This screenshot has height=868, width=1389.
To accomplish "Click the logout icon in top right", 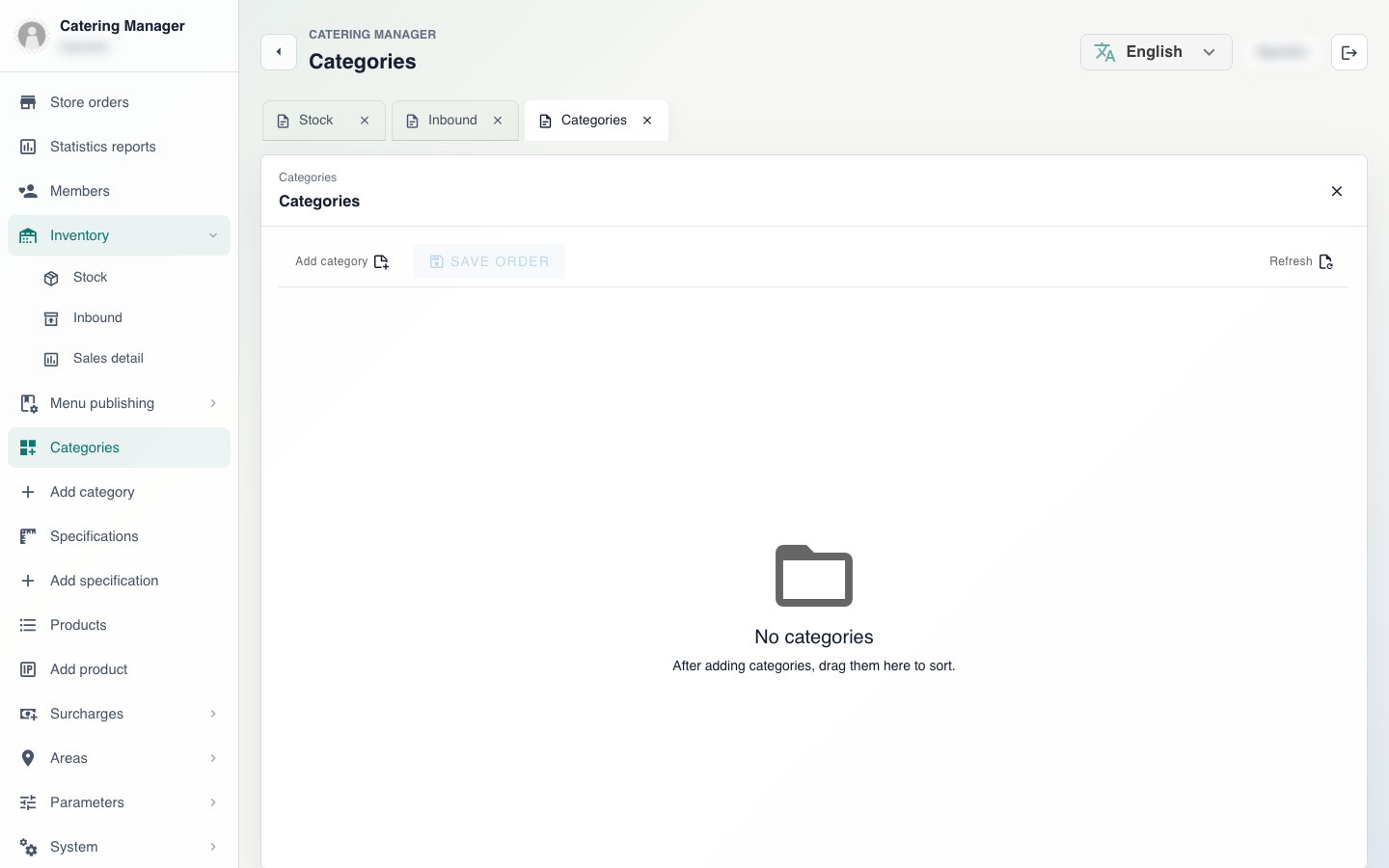I will (1348, 52).
